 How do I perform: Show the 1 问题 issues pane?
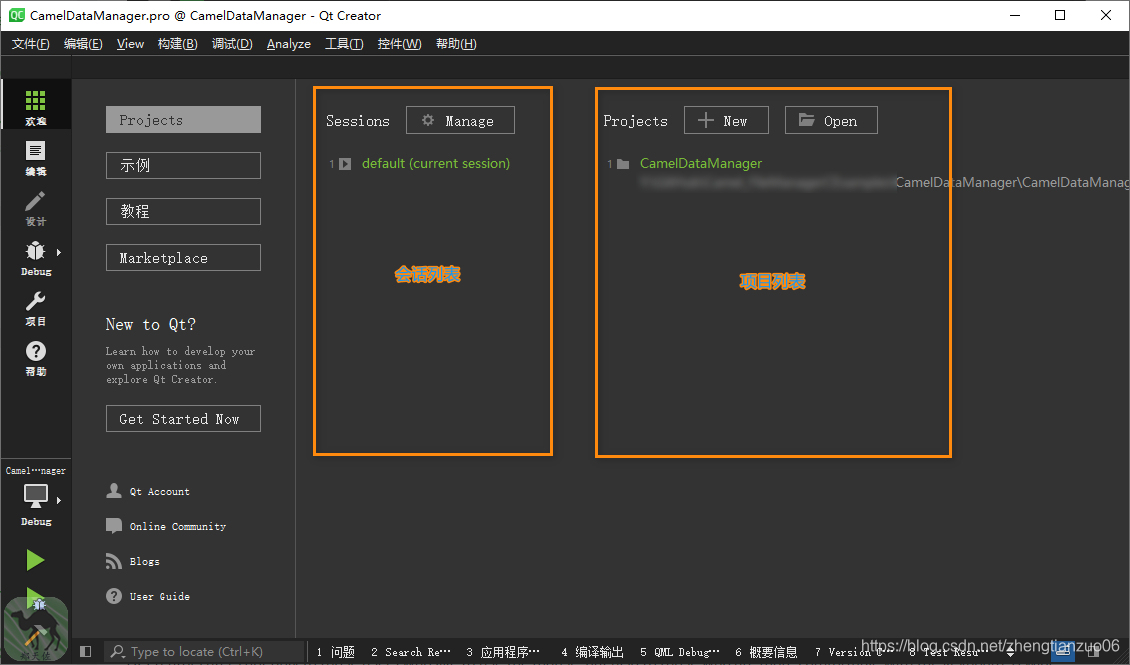point(336,652)
